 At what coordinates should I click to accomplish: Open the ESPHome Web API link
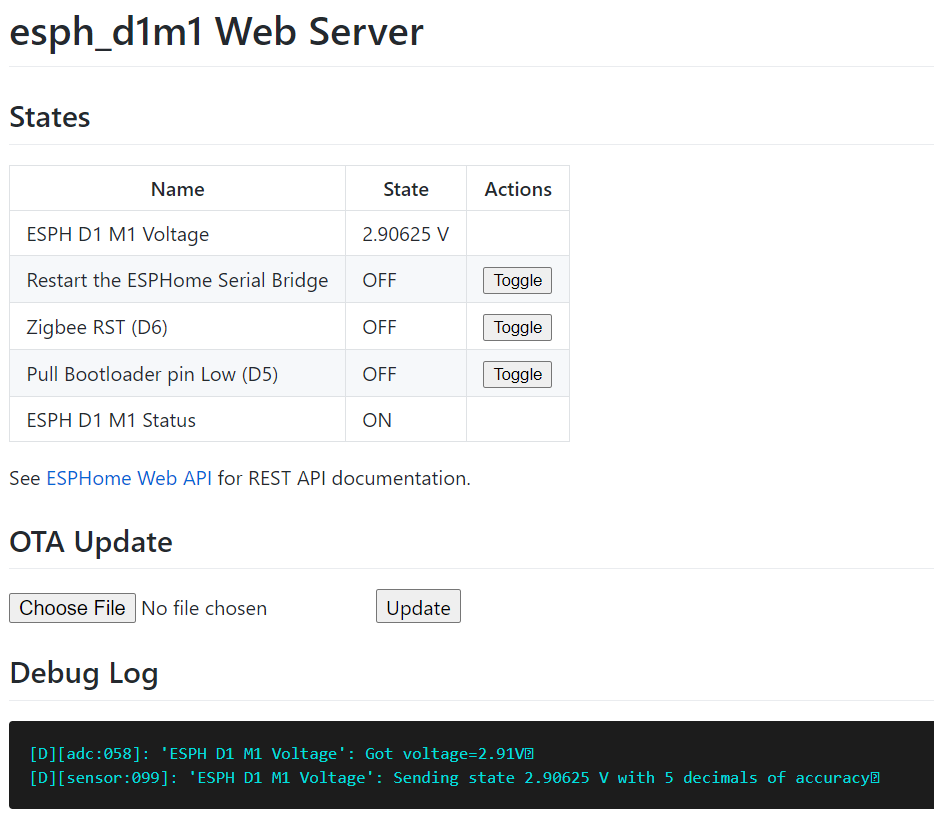128,478
